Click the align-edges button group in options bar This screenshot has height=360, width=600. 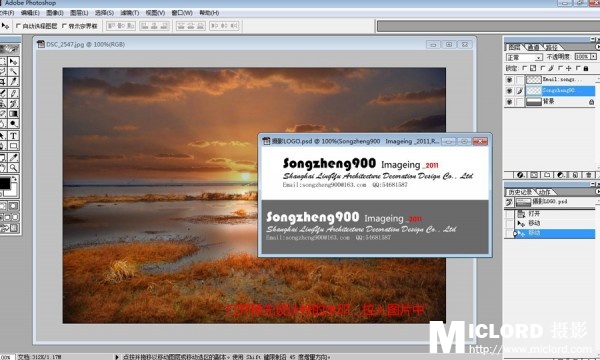click(121, 26)
